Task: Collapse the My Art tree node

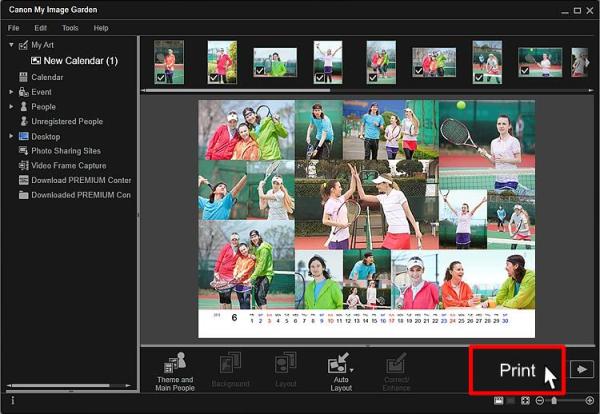Action: [x=11, y=45]
